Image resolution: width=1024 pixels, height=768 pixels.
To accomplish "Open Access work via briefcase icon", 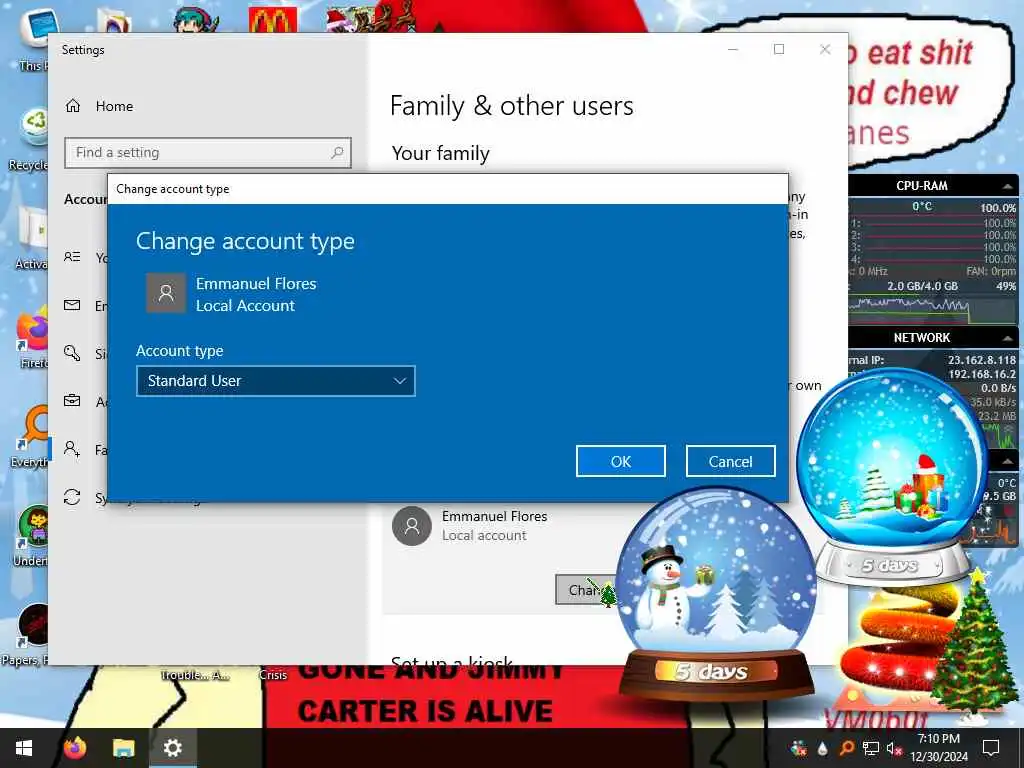I will point(72,401).
